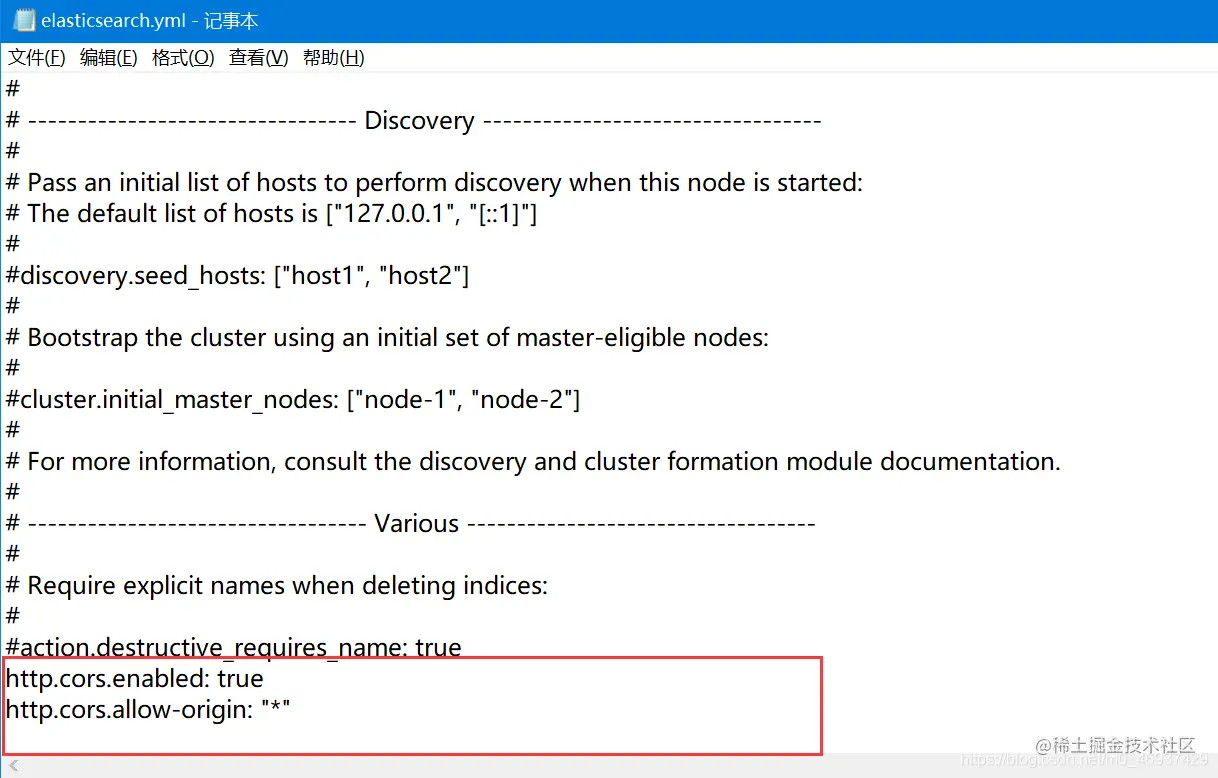Click the window title 'elasticsearch.yml - 记事本'
Image resolution: width=1218 pixels, height=778 pixels.
tap(150, 20)
